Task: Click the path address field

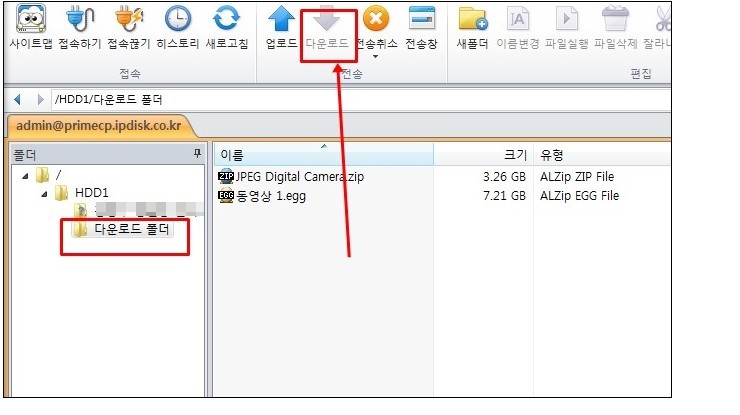Action: click(300, 100)
